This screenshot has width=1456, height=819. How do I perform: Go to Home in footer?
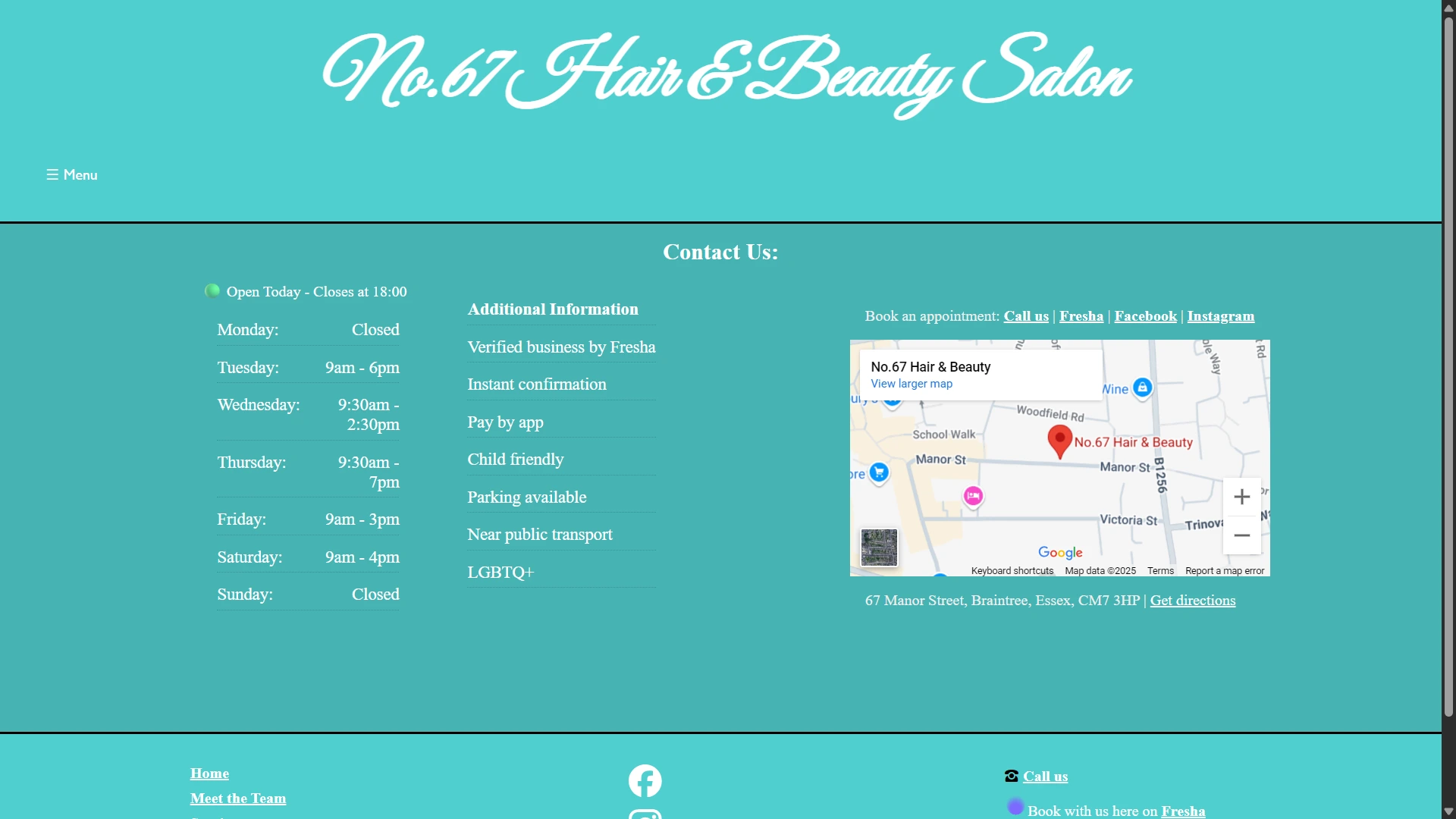click(x=209, y=773)
